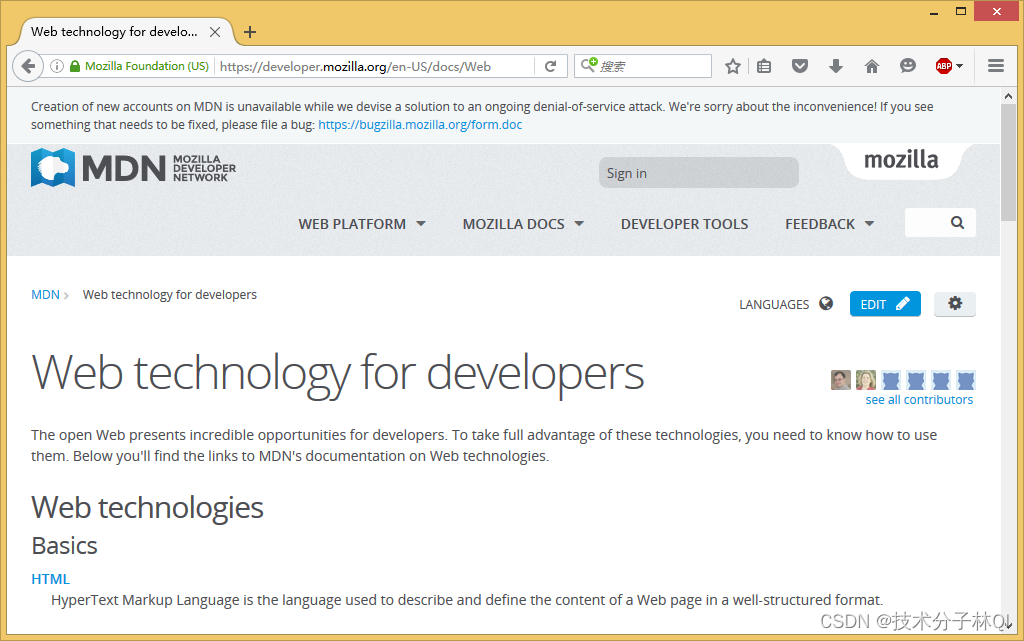The image size is (1024, 641).
Task: Expand the FEEDBACK dropdown arrow
Action: pyautogui.click(x=869, y=224)
